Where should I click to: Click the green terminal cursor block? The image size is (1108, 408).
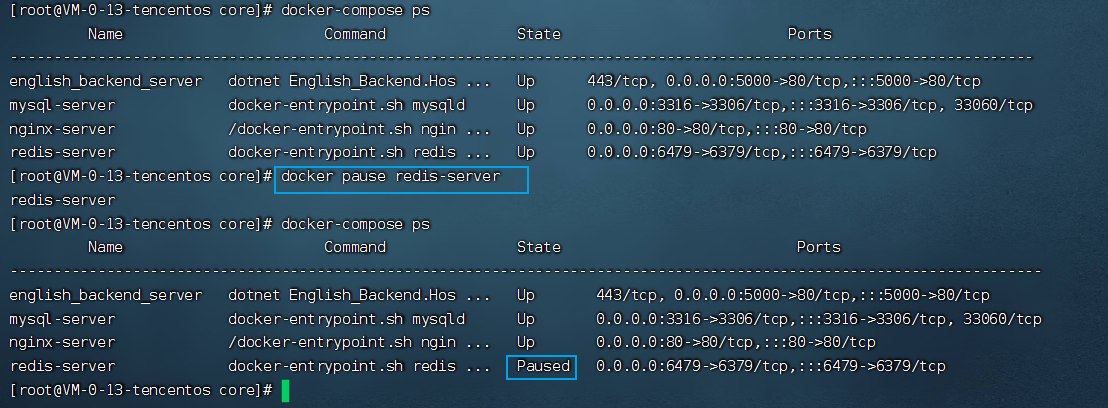point(285,390)
